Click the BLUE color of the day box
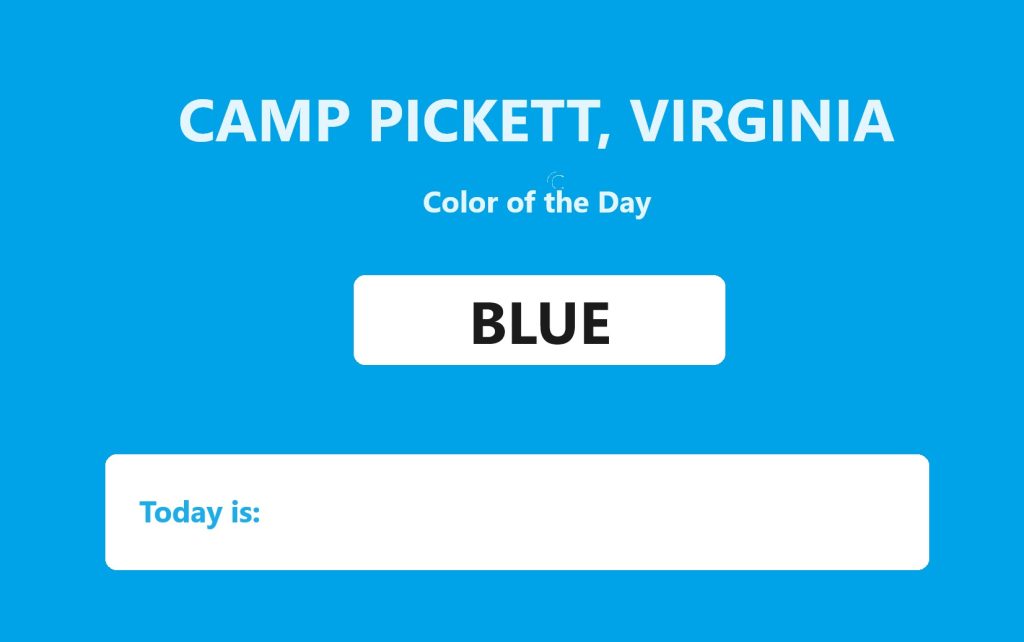 (539, 320)
